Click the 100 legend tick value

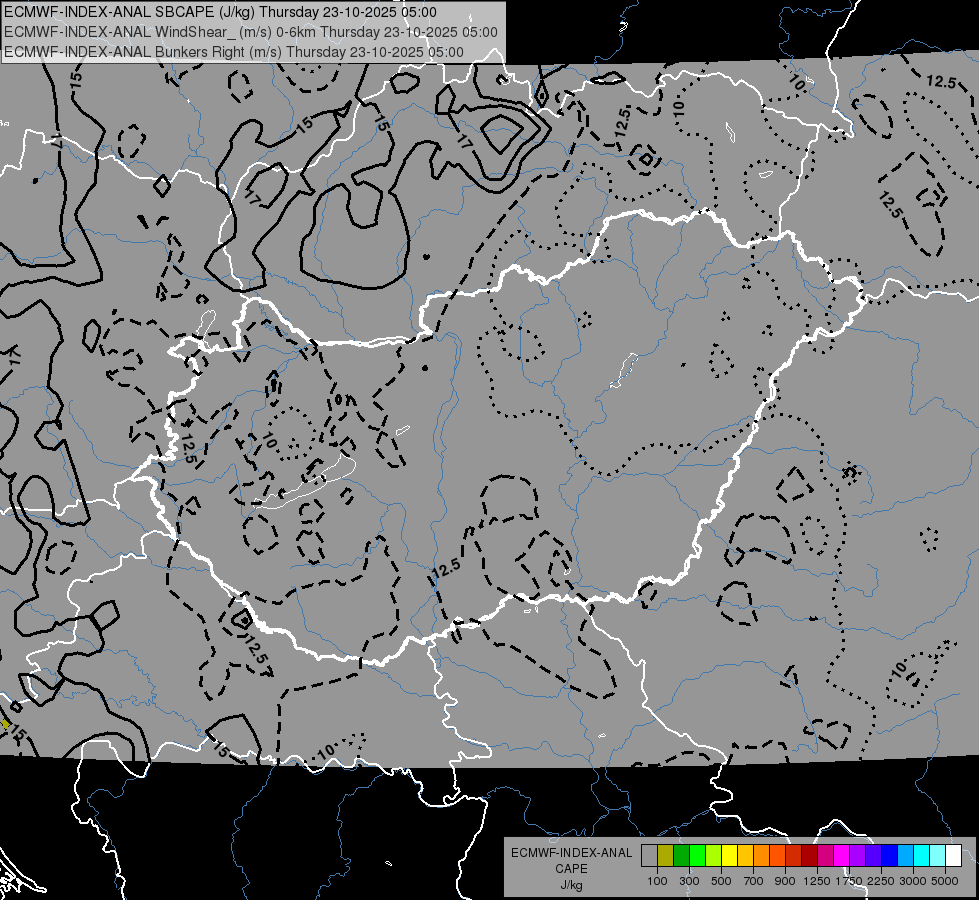pyautogui.click(x=657, y=881)
